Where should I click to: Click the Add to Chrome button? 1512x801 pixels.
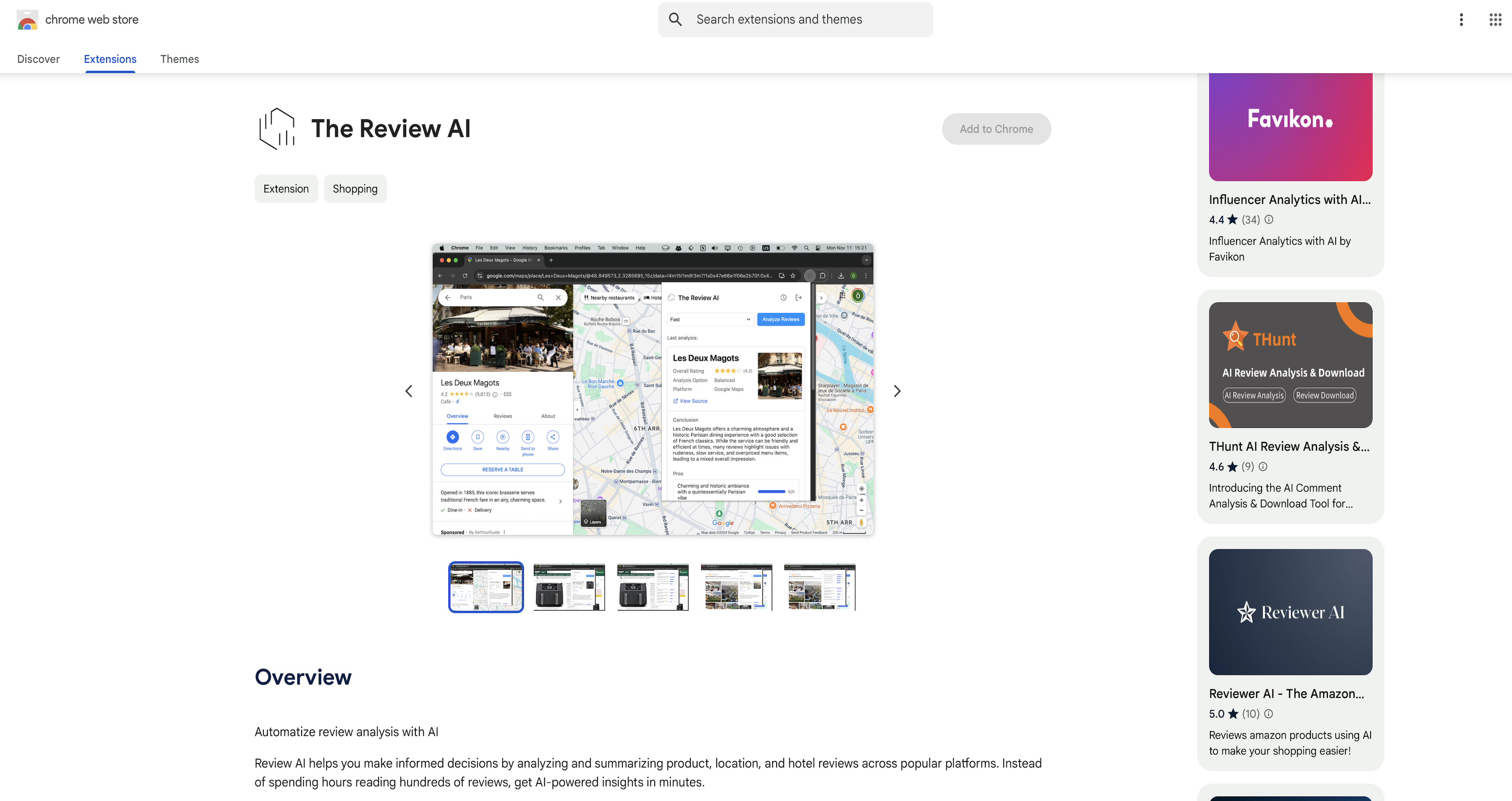pos(996,128)
